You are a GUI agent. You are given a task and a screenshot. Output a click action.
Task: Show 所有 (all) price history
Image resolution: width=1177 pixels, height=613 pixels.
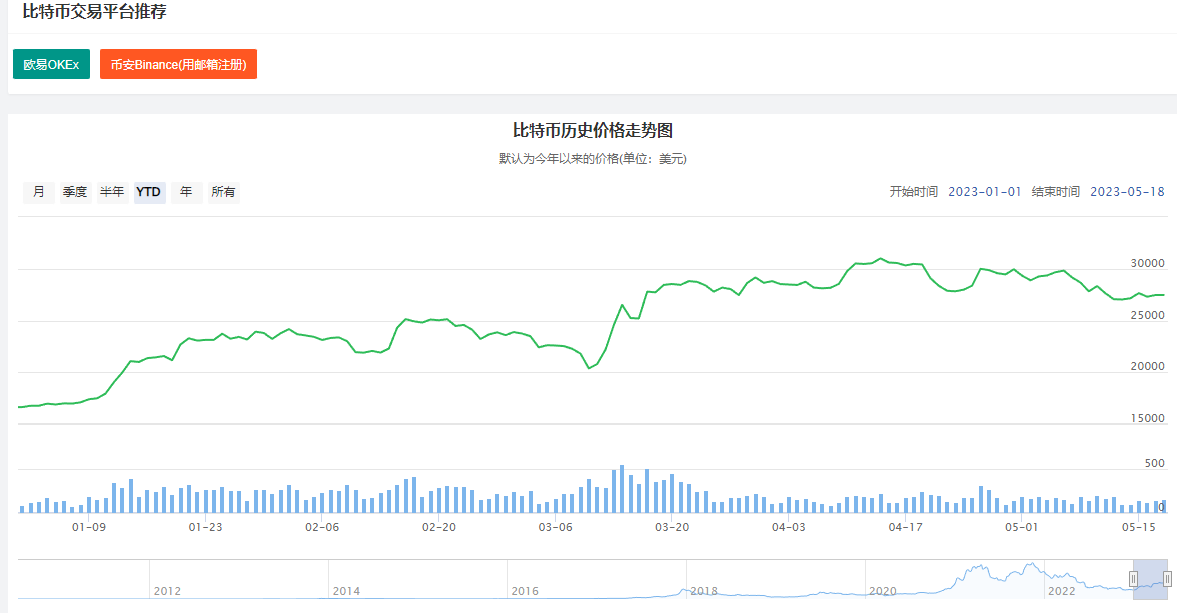pos(223,192)
